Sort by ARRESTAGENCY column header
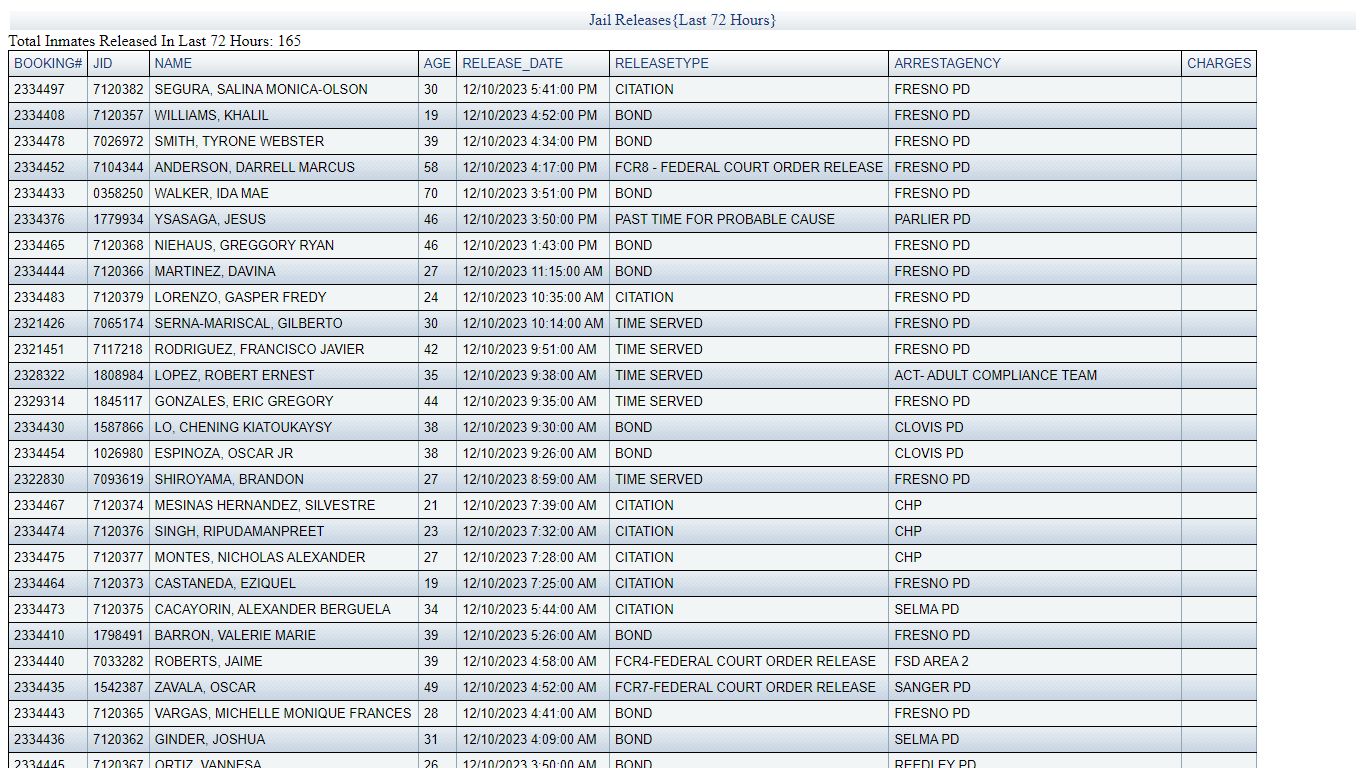The image size is (1366, 768). point(947,63)
